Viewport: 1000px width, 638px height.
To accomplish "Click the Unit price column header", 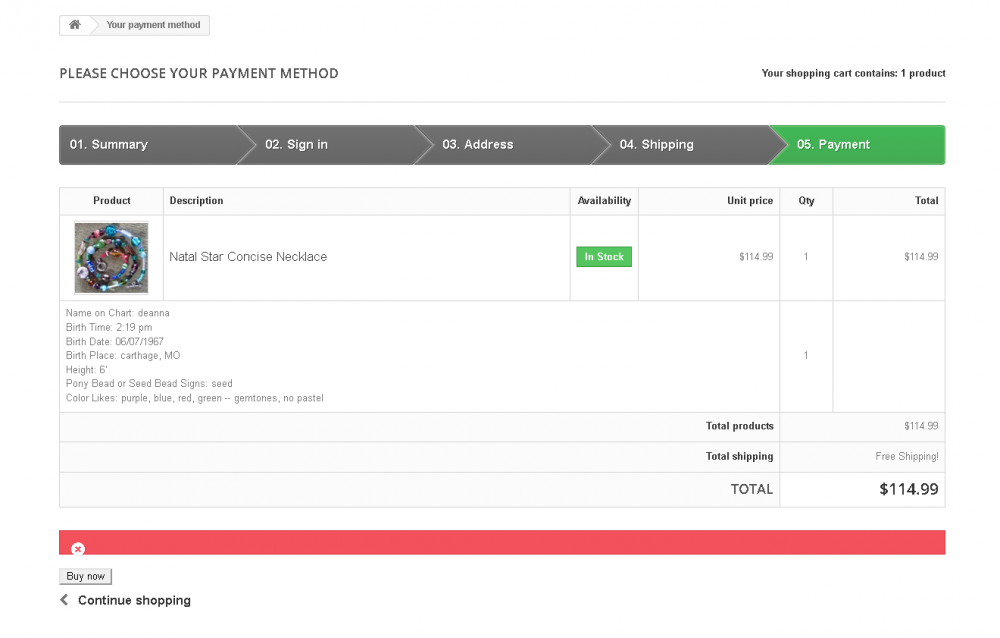I will 749,201.
